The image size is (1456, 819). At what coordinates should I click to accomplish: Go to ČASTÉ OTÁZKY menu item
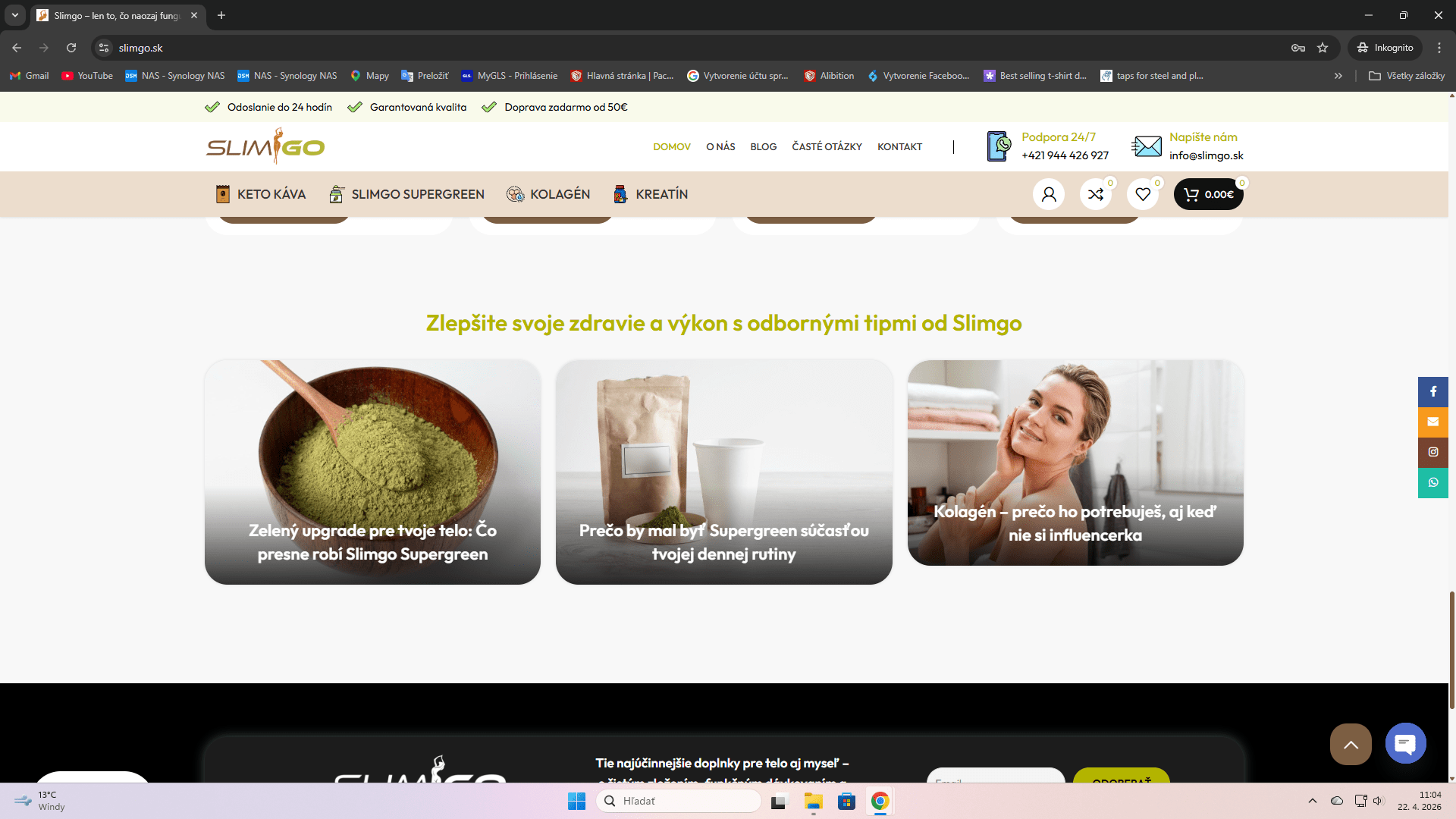click(827, 147)
